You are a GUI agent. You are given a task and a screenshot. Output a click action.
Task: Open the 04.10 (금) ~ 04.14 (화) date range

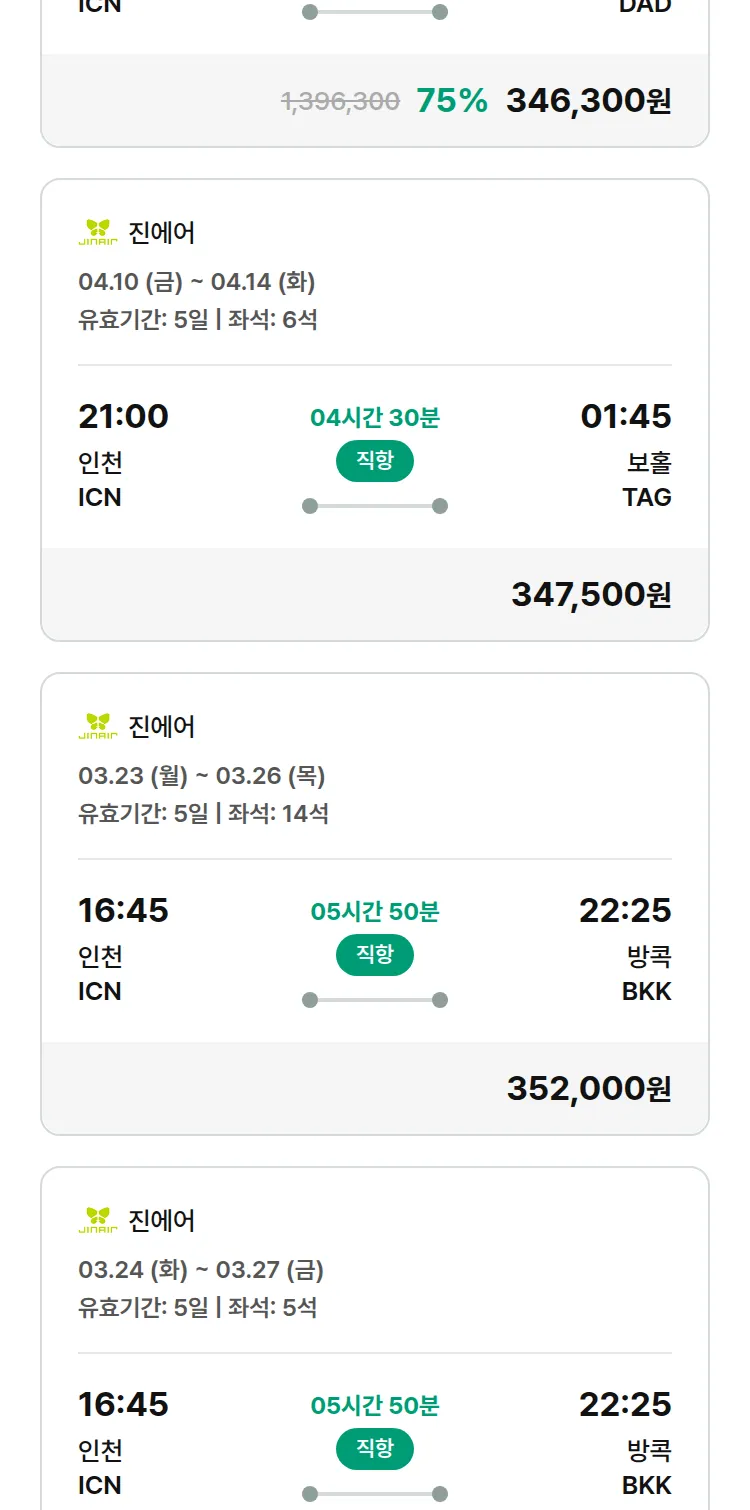(x=197, y=282)
